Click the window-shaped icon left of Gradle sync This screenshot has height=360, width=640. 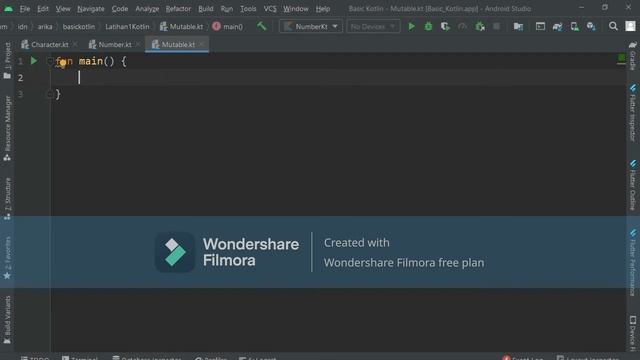[x=540, y=27]
